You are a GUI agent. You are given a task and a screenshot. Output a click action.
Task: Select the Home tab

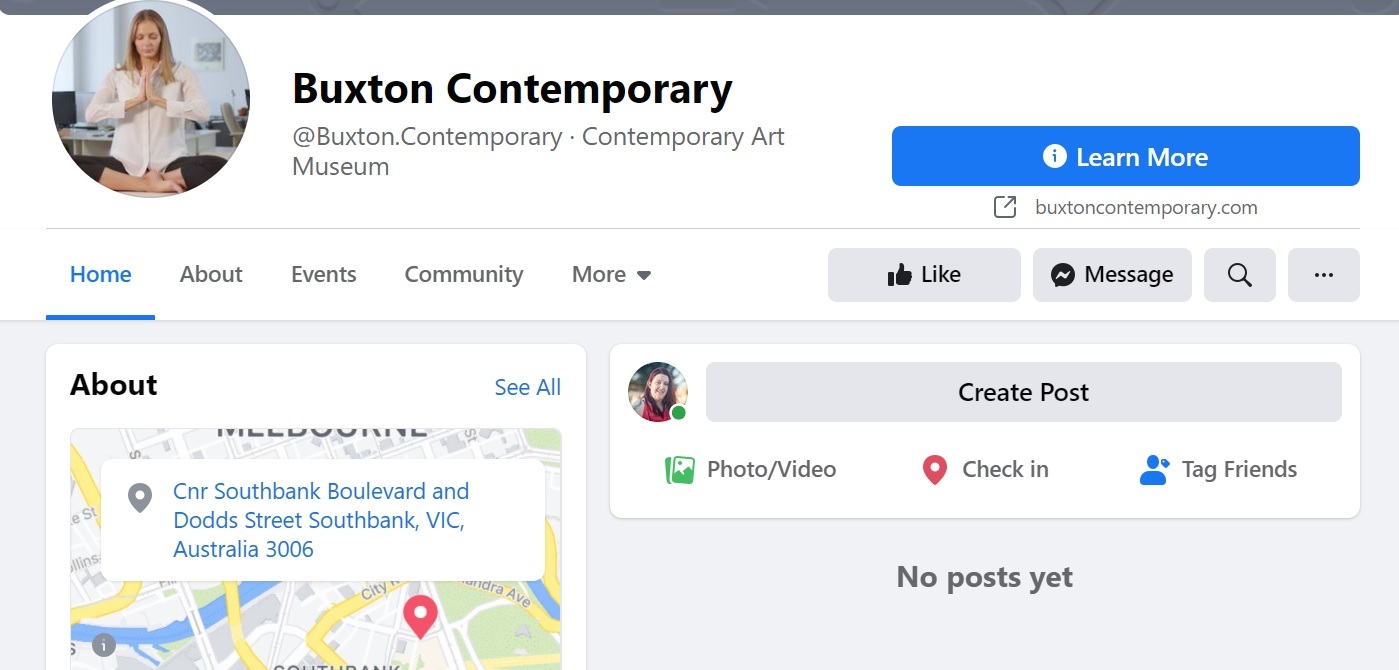tap(100, 275)
